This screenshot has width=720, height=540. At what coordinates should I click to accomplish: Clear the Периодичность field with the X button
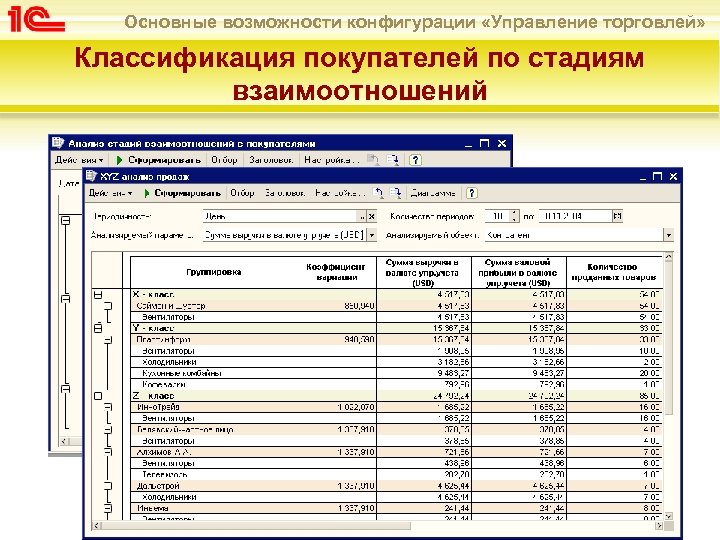(x=372, y=216)
